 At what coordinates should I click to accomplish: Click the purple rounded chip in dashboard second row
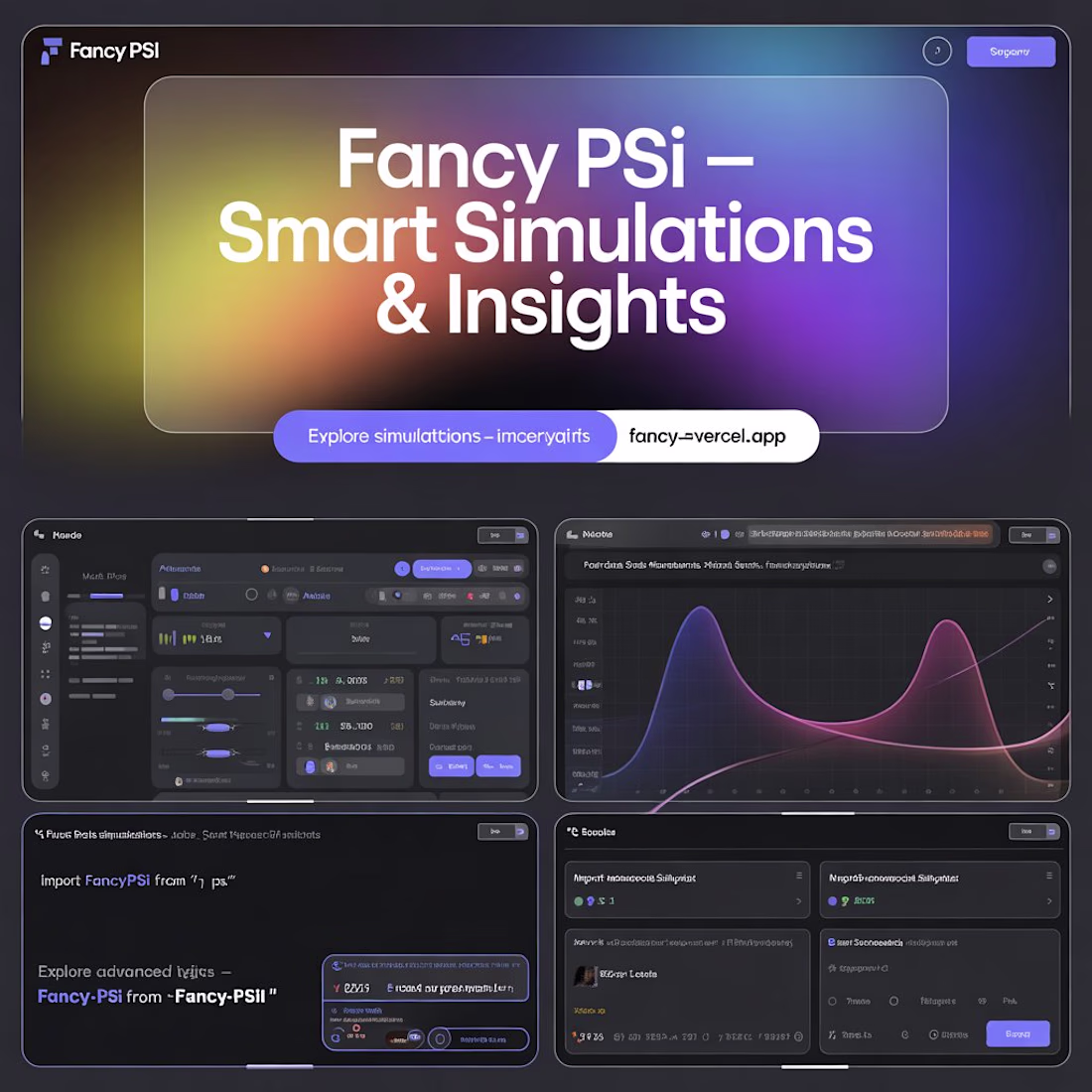tap(175, 594)
